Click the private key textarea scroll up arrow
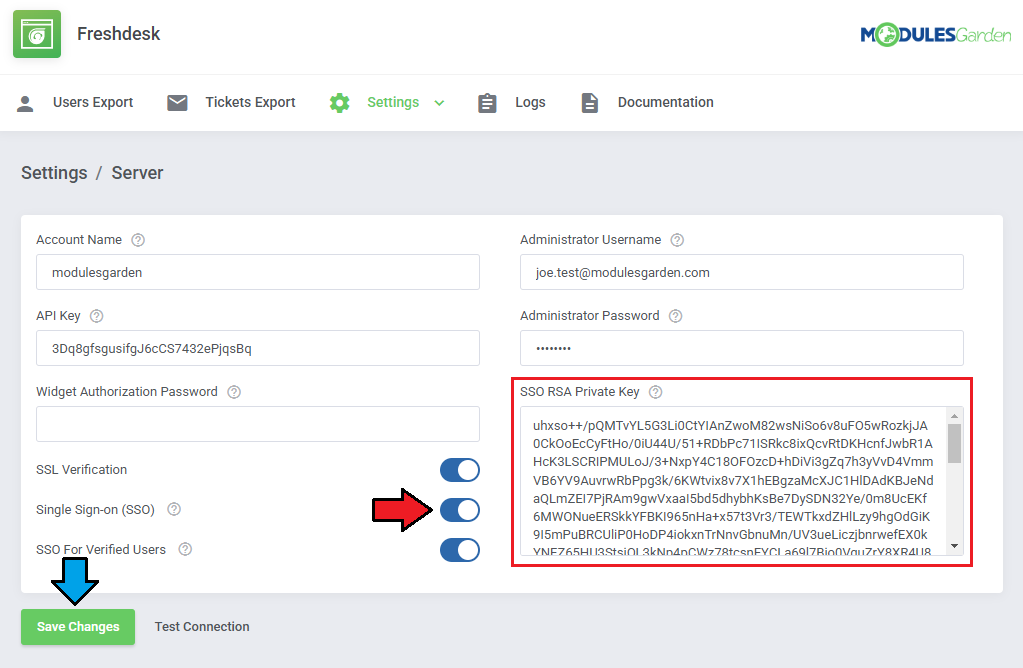The height and width of the screenshot is (668, 1023). pyautogui.click(x=954, y=416)
